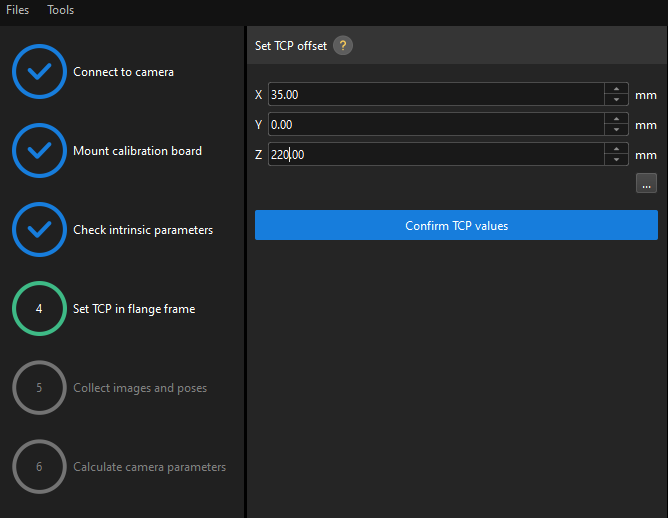Increase X value with up arrow
Viewport: 668px width, 518px height.
616,89
